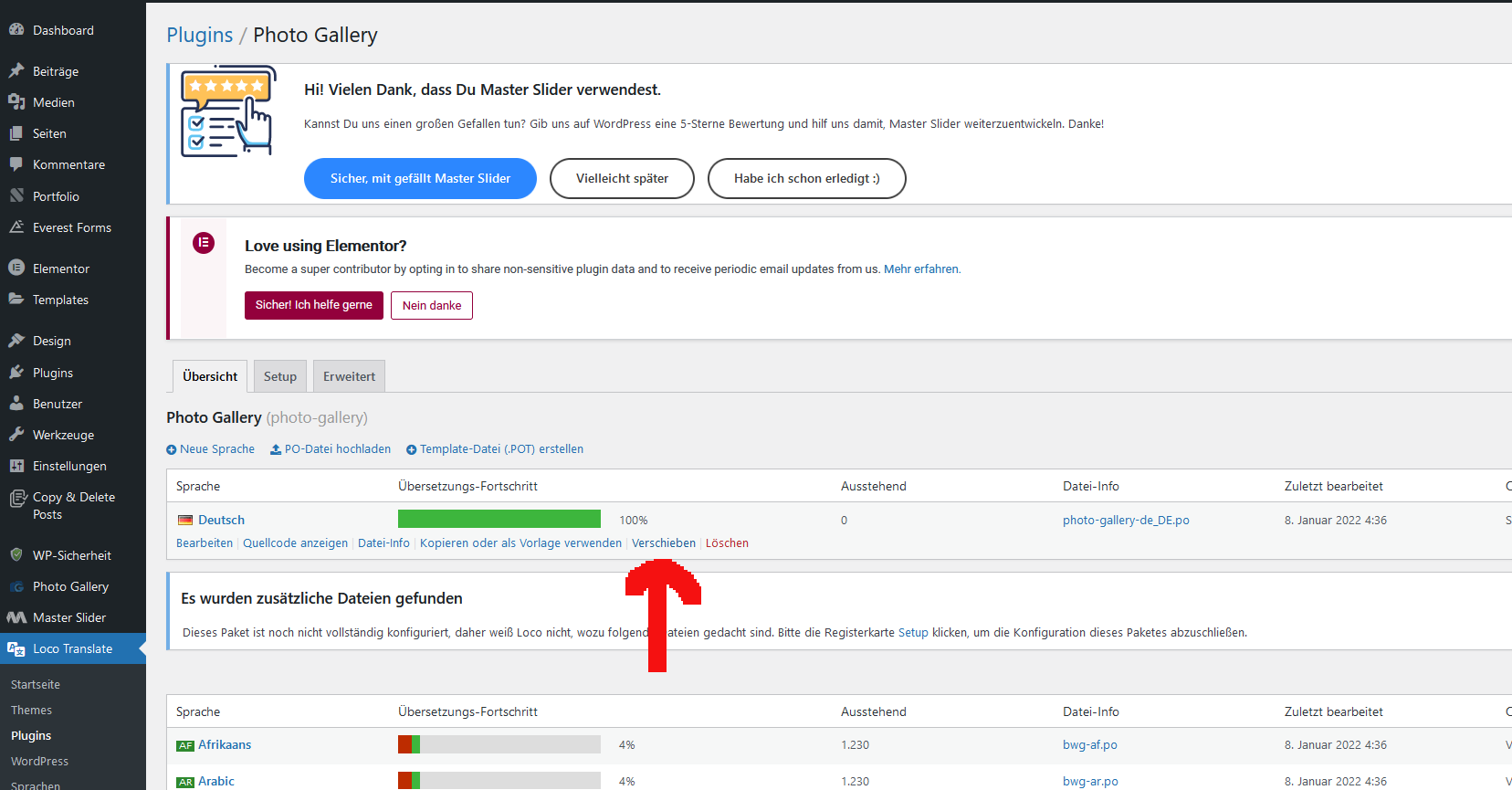Click the Plugins breadcrumb link in heading
This screenshot has width=1512, height=790.
(200, 35)
